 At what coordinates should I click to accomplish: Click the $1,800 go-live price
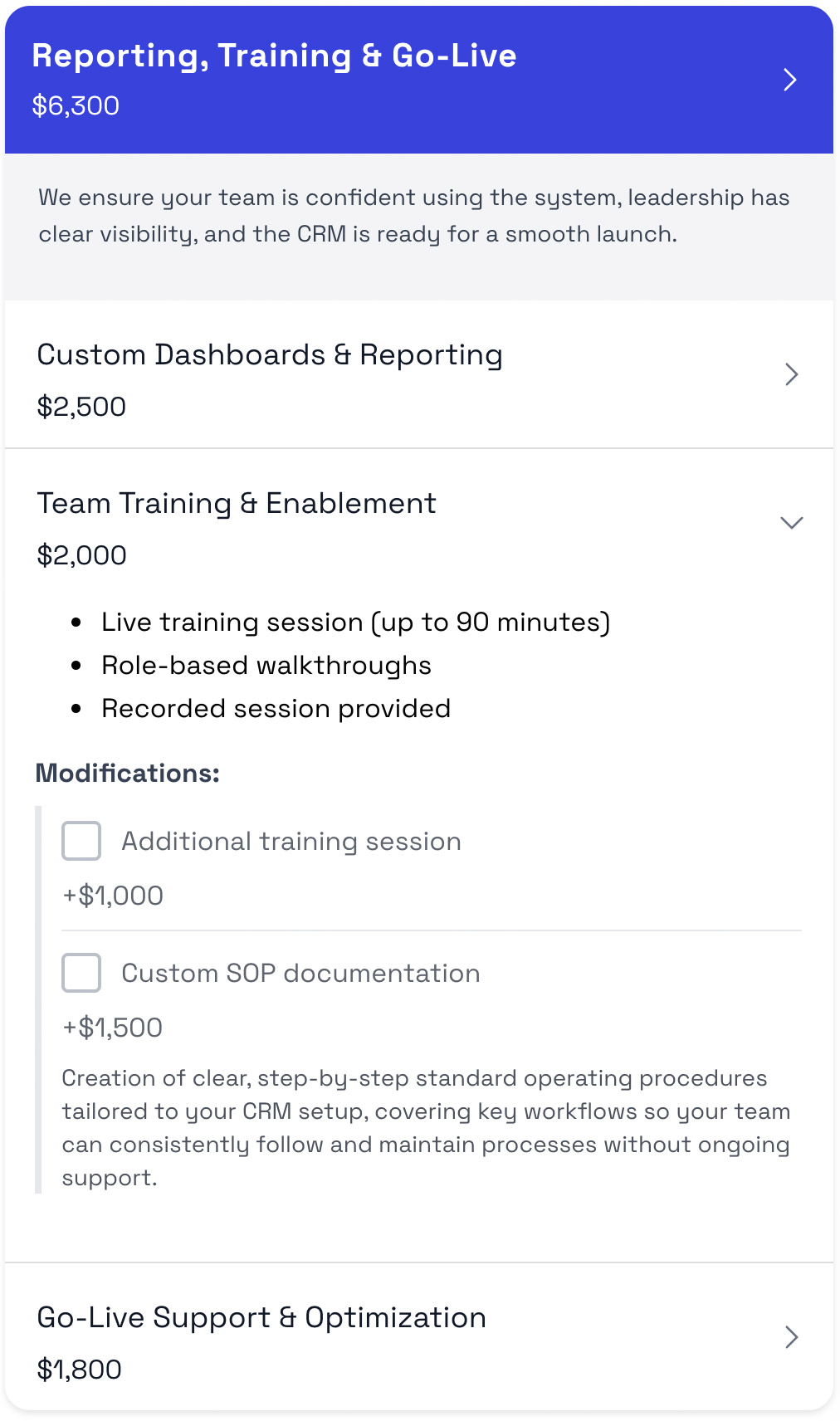click(x=80, y=1370)
